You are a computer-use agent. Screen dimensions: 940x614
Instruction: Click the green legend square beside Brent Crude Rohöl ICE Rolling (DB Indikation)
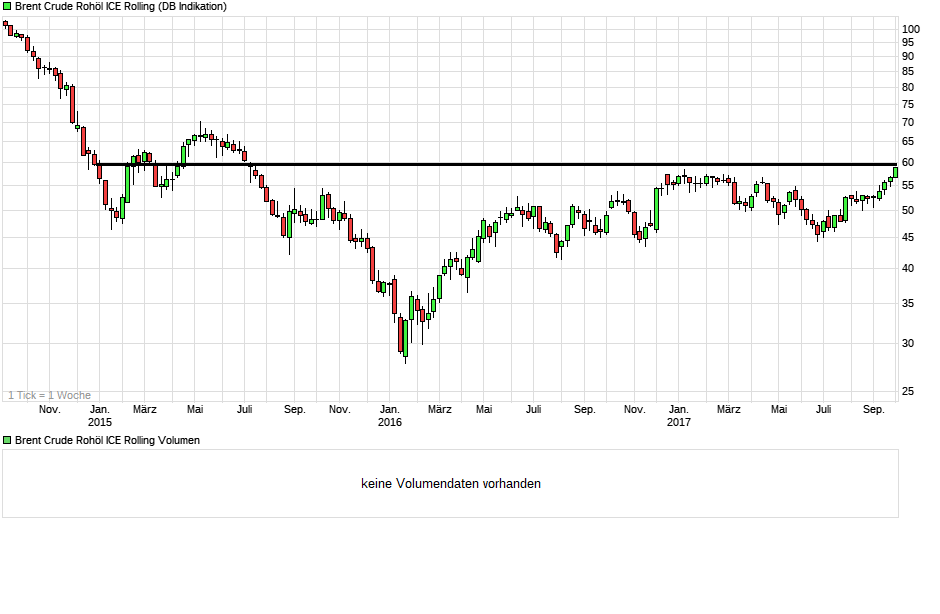pos(7,6)
